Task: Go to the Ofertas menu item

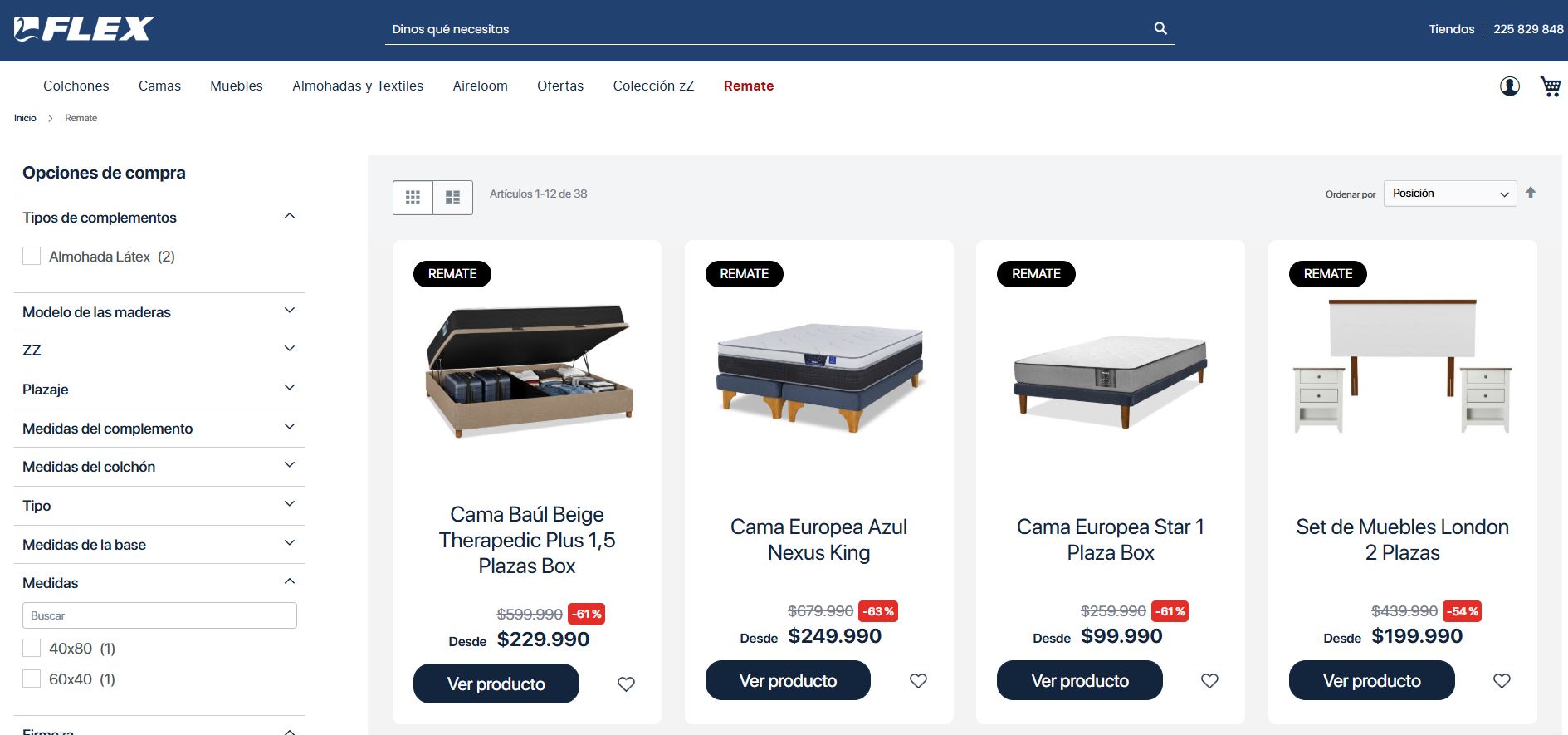Action: tap(559, 86)
